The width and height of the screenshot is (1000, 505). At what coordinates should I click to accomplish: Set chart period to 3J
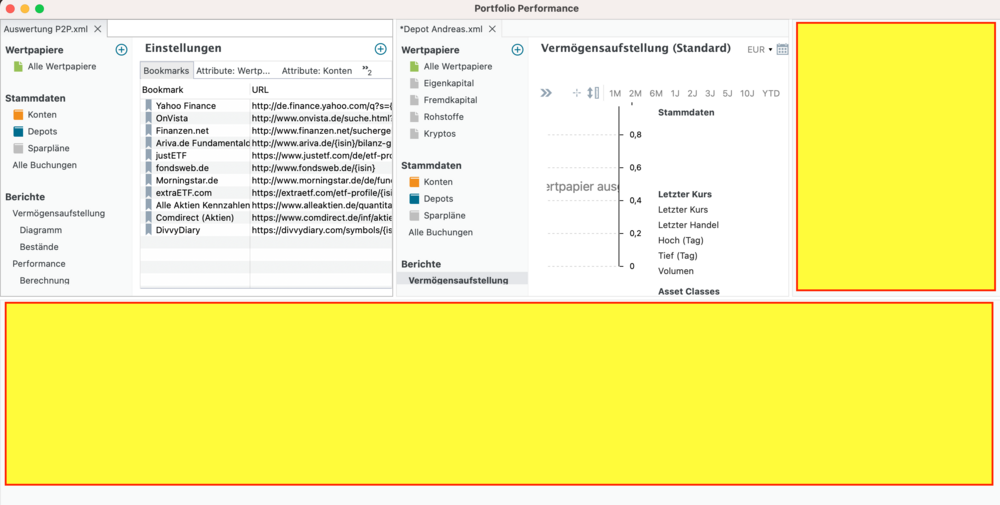pyautogui.click(x=710, y=93)
